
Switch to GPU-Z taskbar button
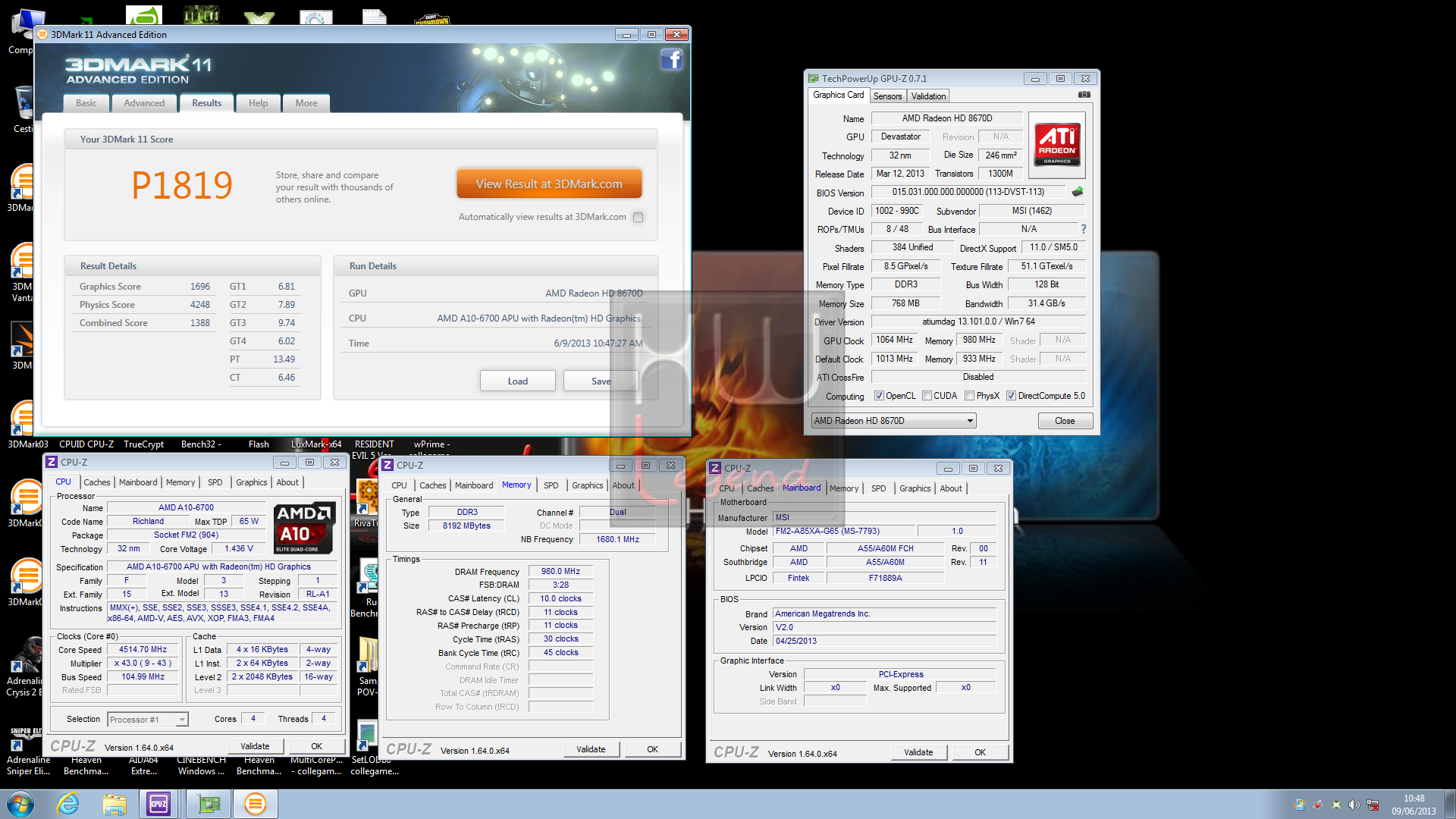[208, 804]
